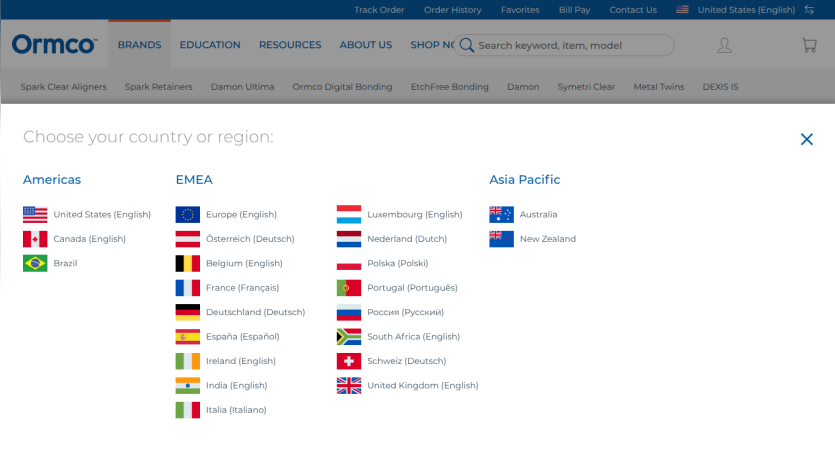
Task: Open the user account icon
Action: [x=724, y=45]
